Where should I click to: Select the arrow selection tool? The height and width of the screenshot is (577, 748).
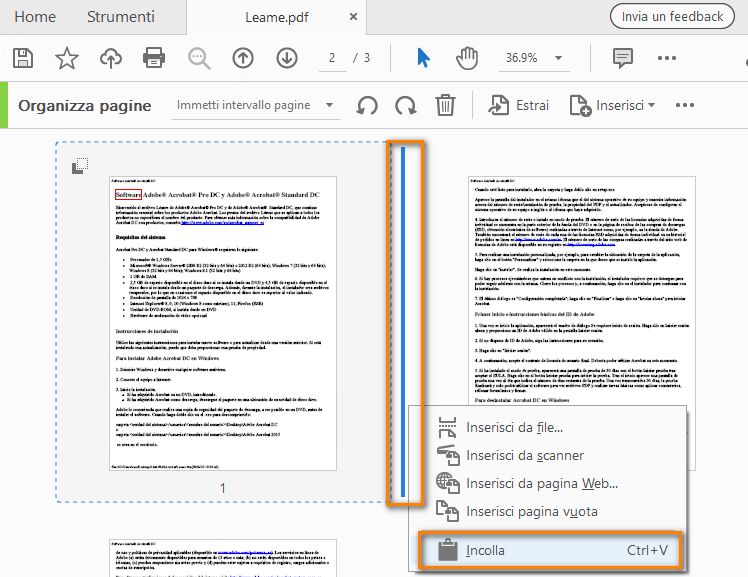coord(423,58)
